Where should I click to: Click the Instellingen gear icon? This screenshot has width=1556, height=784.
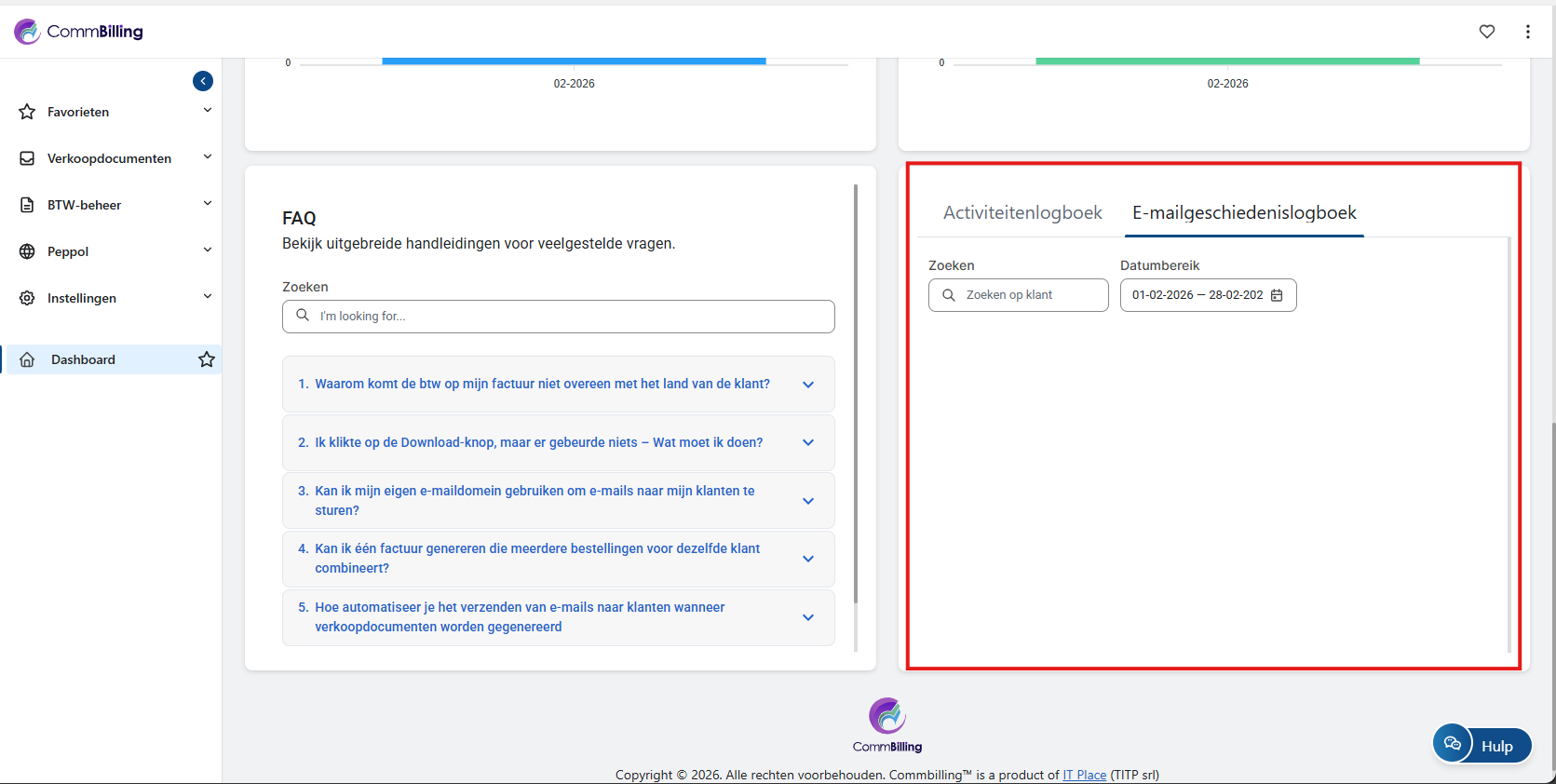click(28, 298)
